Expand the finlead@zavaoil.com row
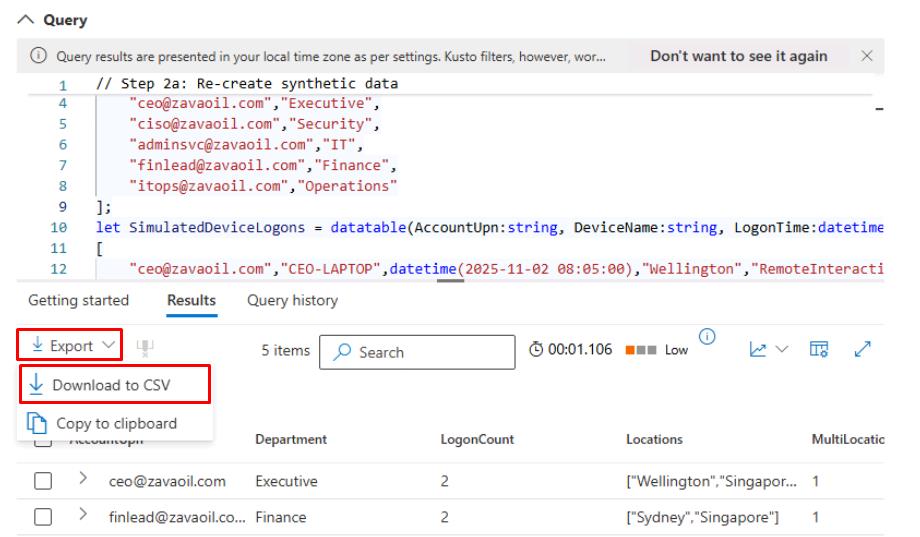Screen dimensions: 920x537 [84, 517]
